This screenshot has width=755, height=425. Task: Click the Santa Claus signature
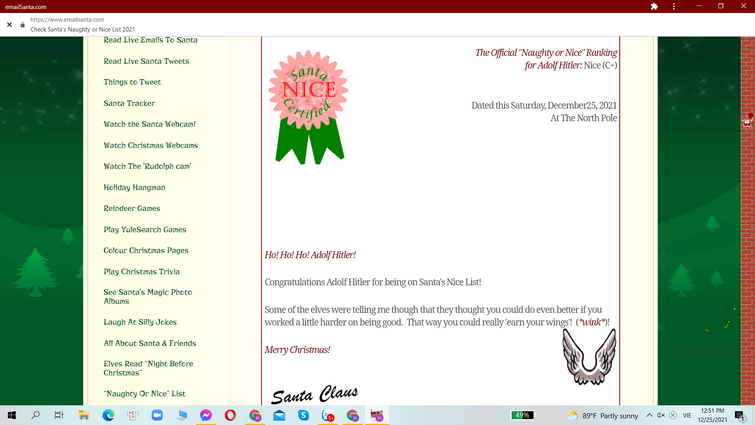point(314,394)
